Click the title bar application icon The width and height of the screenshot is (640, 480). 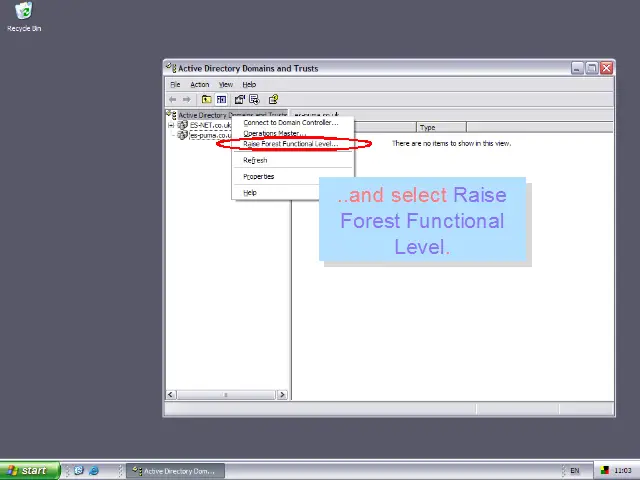click(171, 68)
